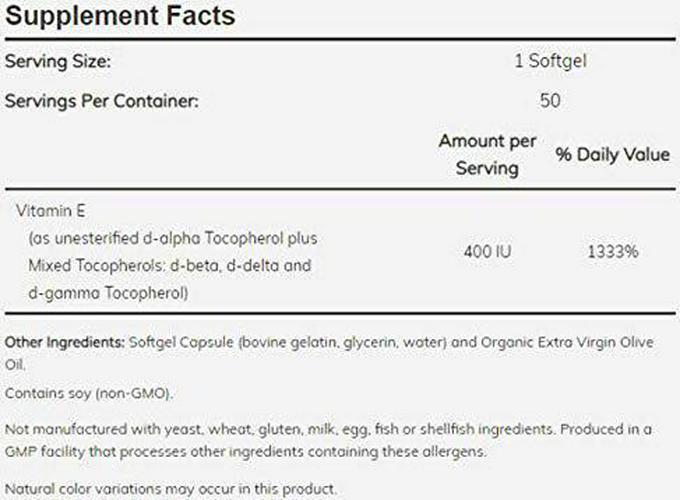Viewport: 680px width, 500px height.
Task: Click the Servings Per Container label
Action: click(102, 100)
